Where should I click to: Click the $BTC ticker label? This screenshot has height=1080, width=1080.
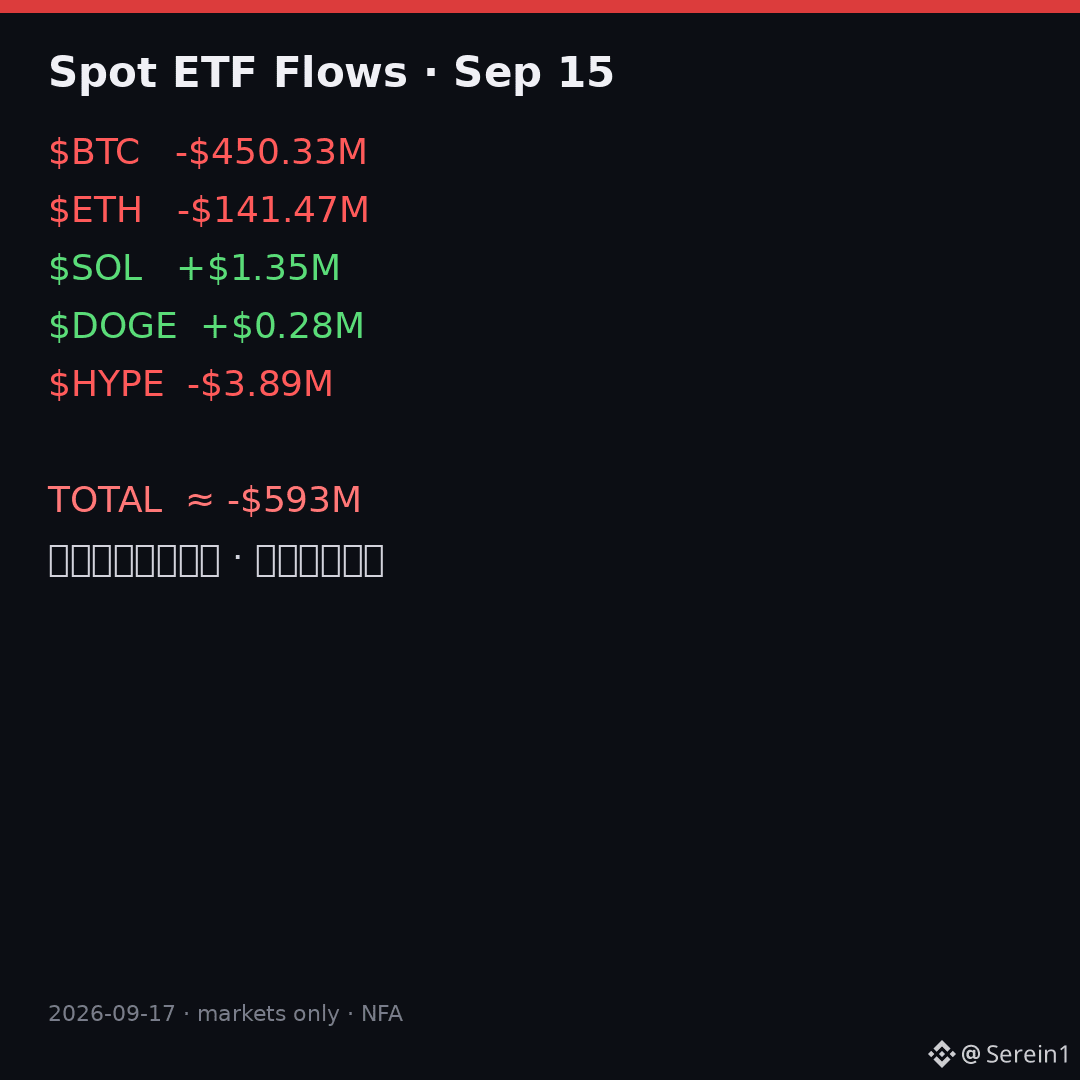tap(94, 152)
